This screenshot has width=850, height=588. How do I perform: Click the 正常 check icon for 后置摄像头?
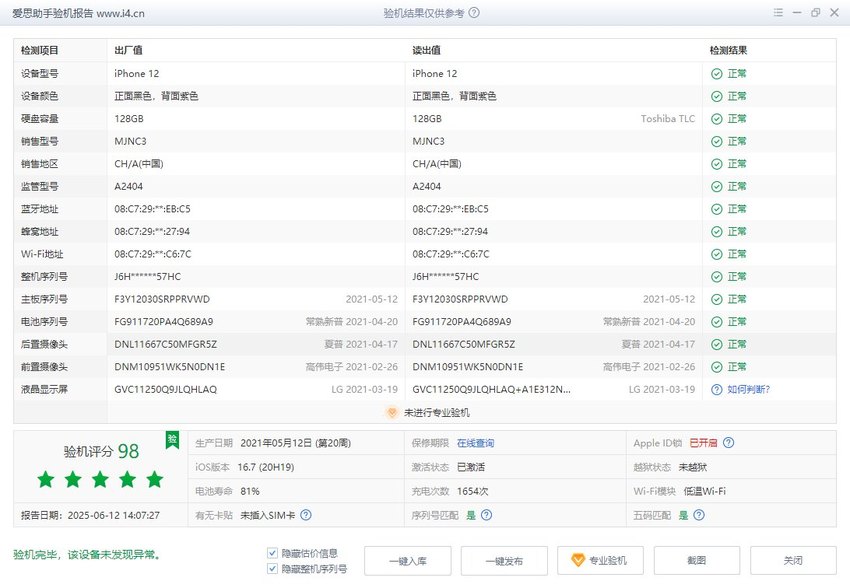717,345
